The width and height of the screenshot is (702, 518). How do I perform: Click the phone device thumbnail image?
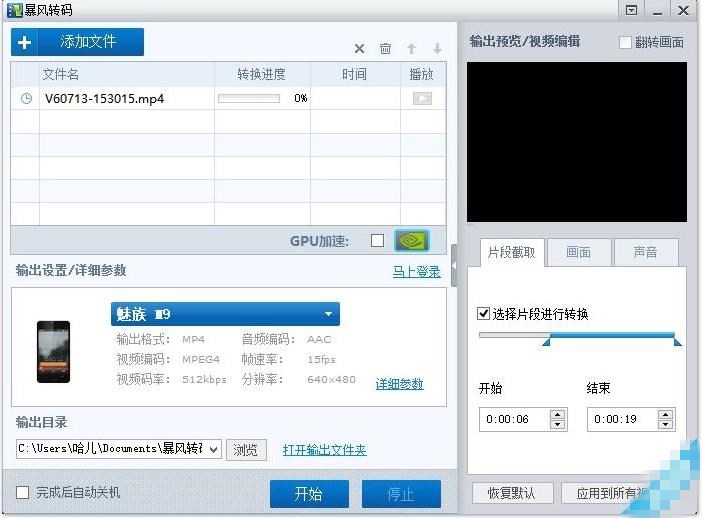pyautogui.click(x=53, y=352)
